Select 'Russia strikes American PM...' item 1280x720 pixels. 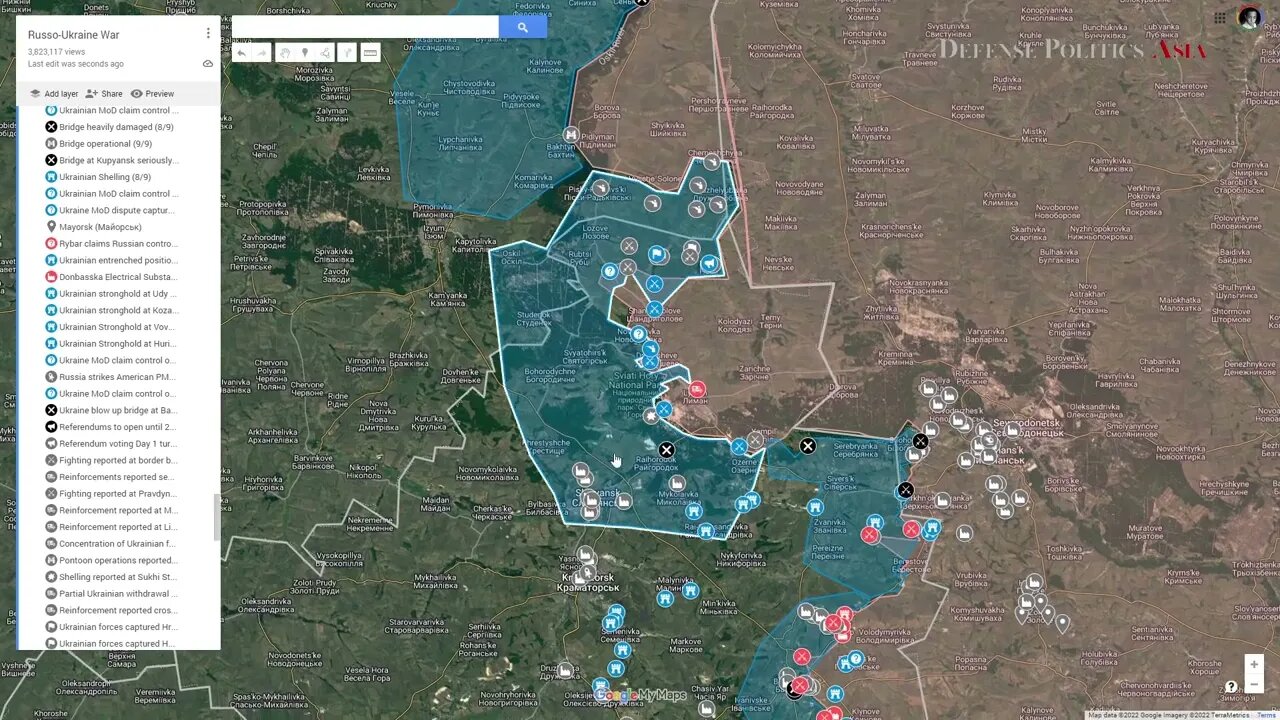click(x=118, y=377)
